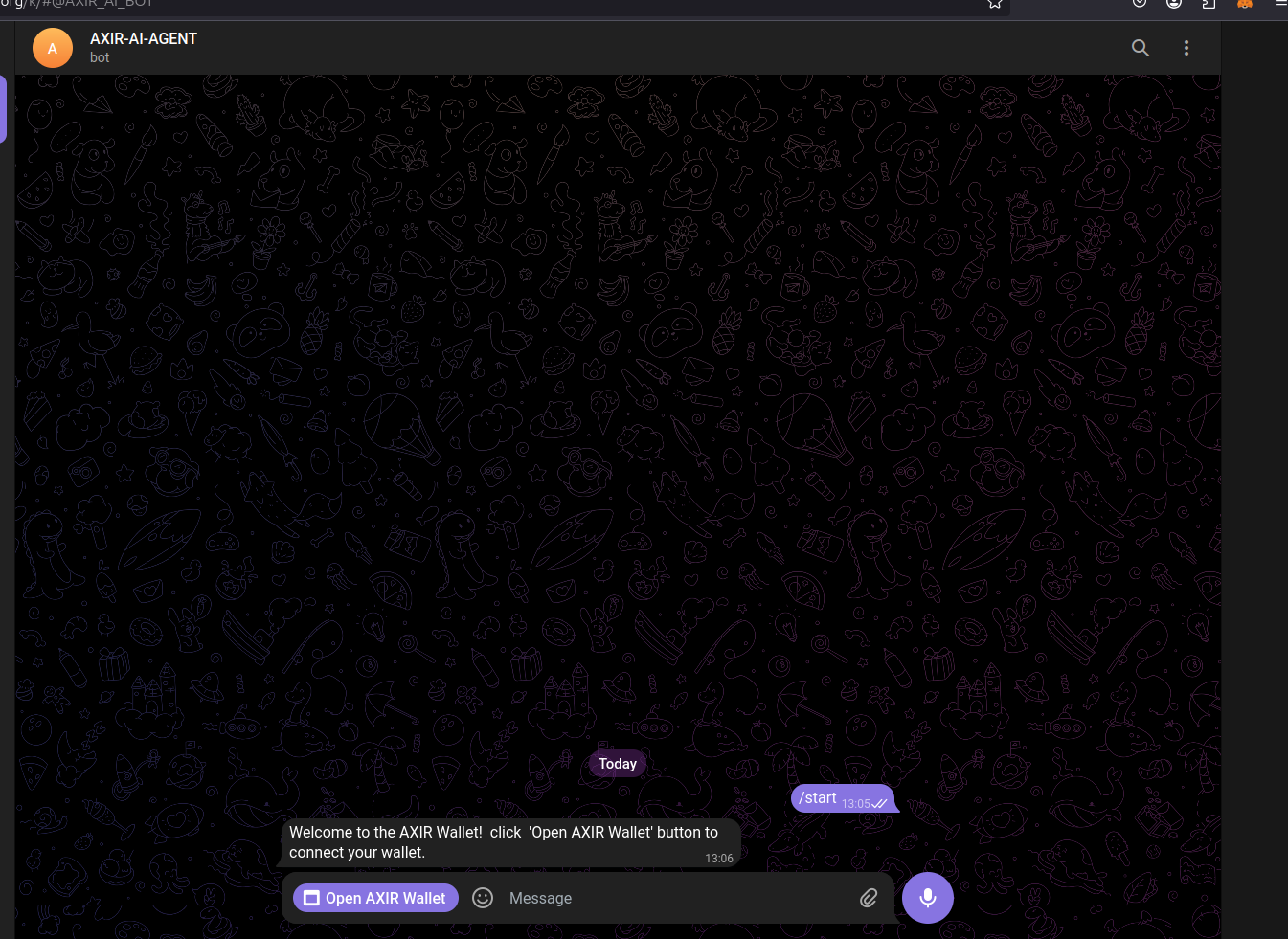Select the /start sent message
The image size is (1288, 939).
(x=820, y=798)
